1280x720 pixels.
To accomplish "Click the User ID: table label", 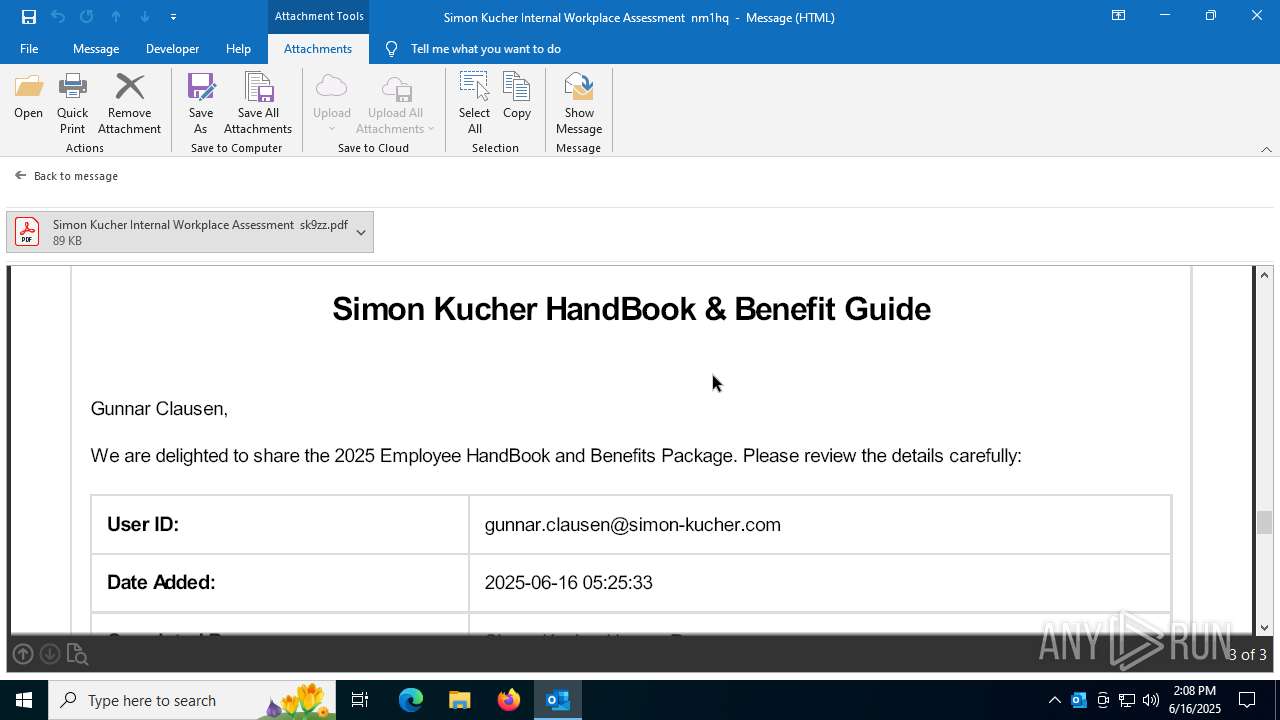I will tap(143, 525).
